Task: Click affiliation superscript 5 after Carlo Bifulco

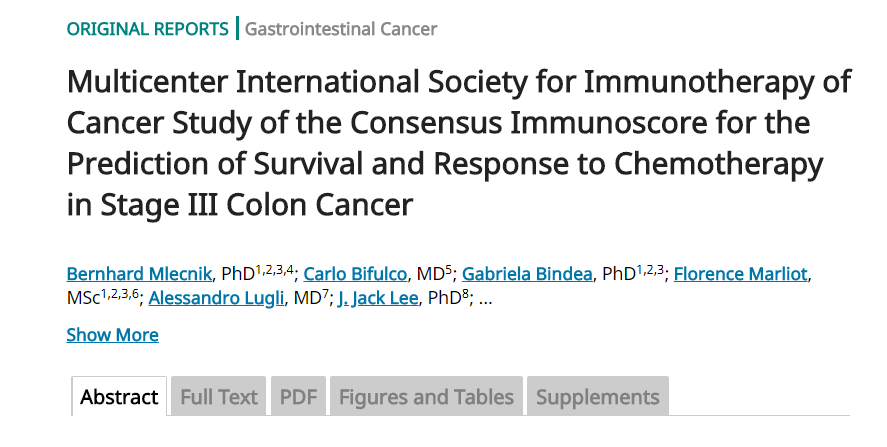Action: [449, 268]
